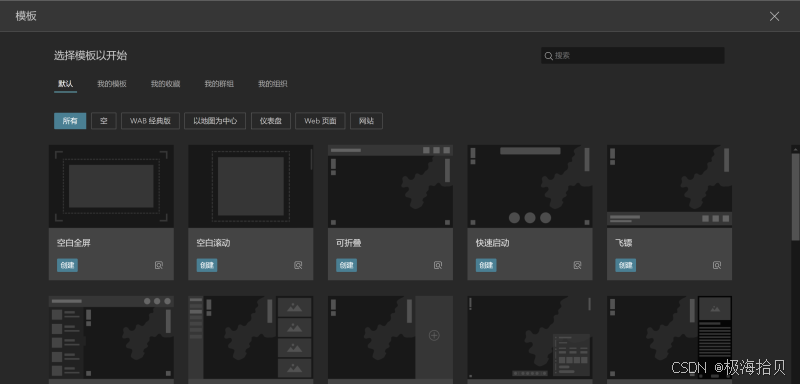Image resolution: width=800 pixels, height=384 pixels.
Task: Click the template list vertical scrollbar
Action: [x=795, y=196]
